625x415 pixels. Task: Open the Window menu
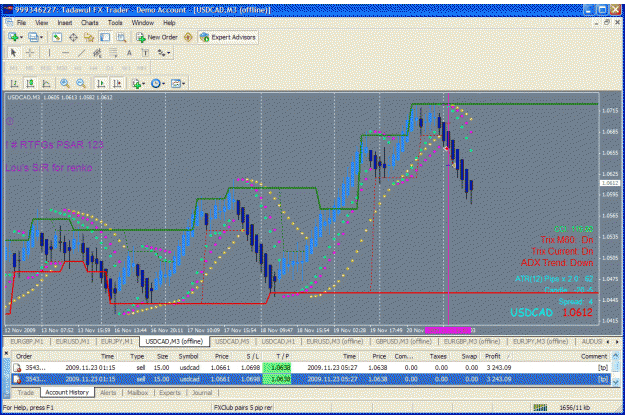143,23
